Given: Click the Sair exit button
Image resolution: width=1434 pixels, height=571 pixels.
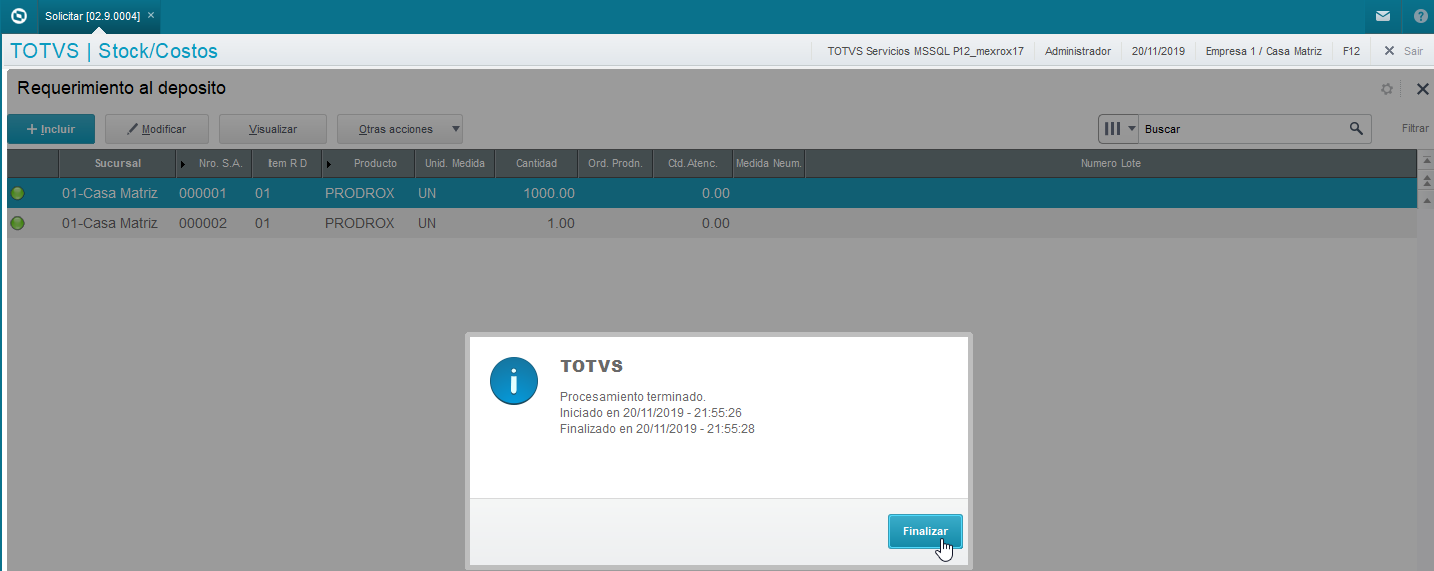Looking at the screenshot, I should (x=1403, y=50).
